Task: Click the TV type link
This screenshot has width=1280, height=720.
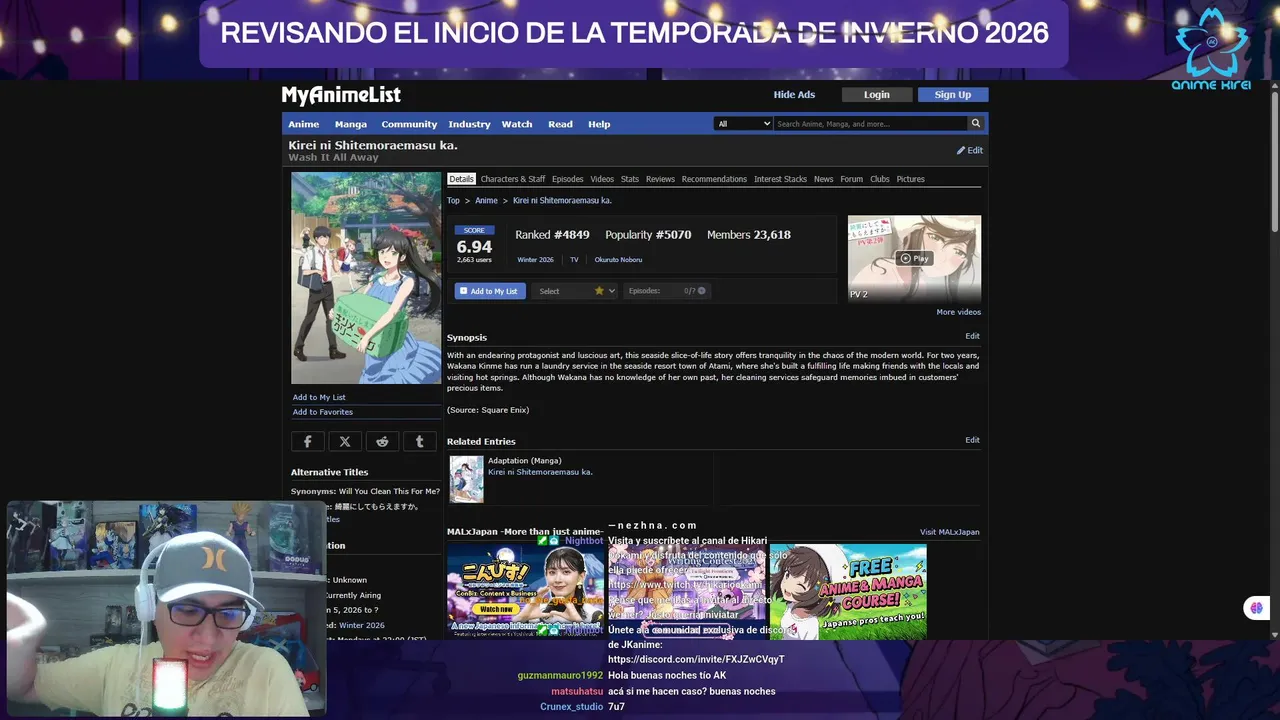Action: [574, 260]
